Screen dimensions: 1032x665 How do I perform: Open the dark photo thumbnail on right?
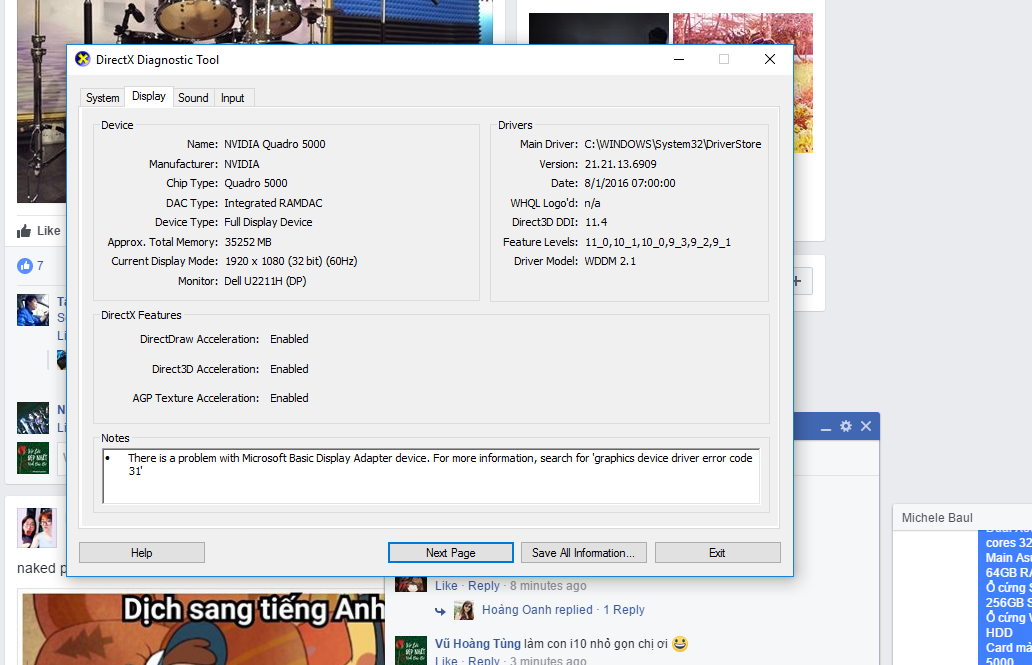[x=599, y=29]
